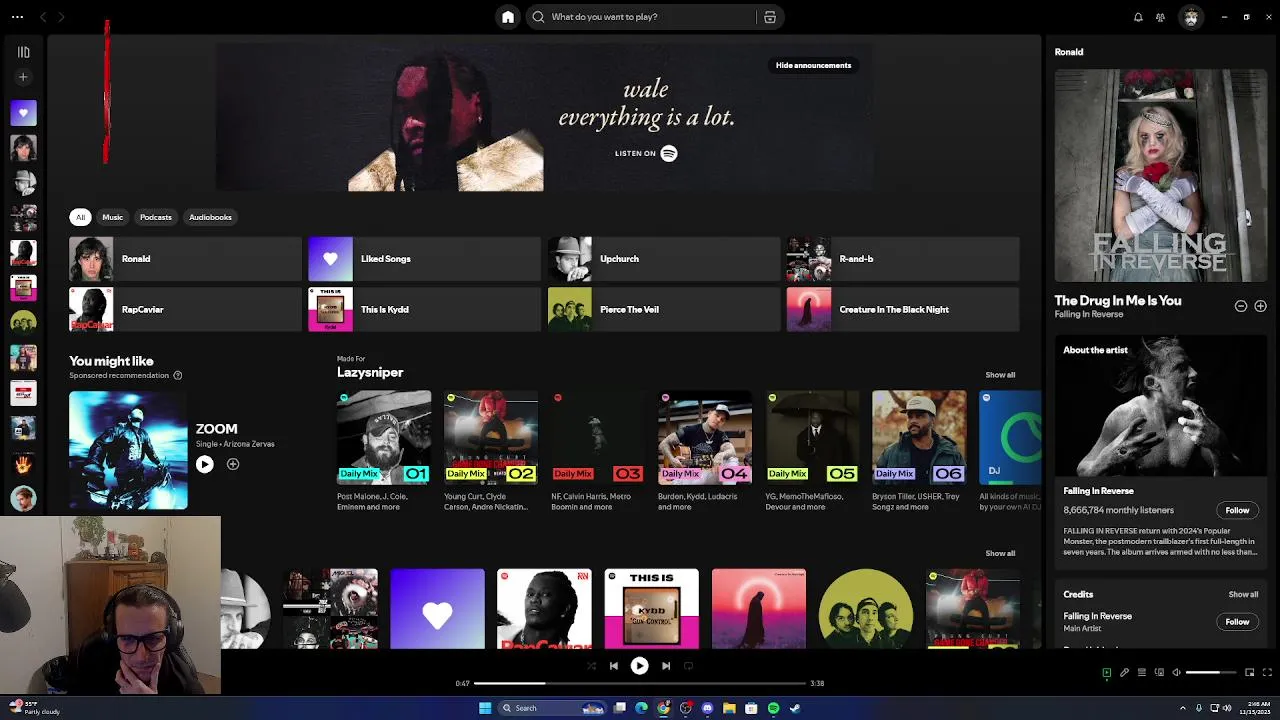Add The Drug In Me Is You to library
The image size is (1280, 720).
pyautogui.click(x=1260, y=306)
